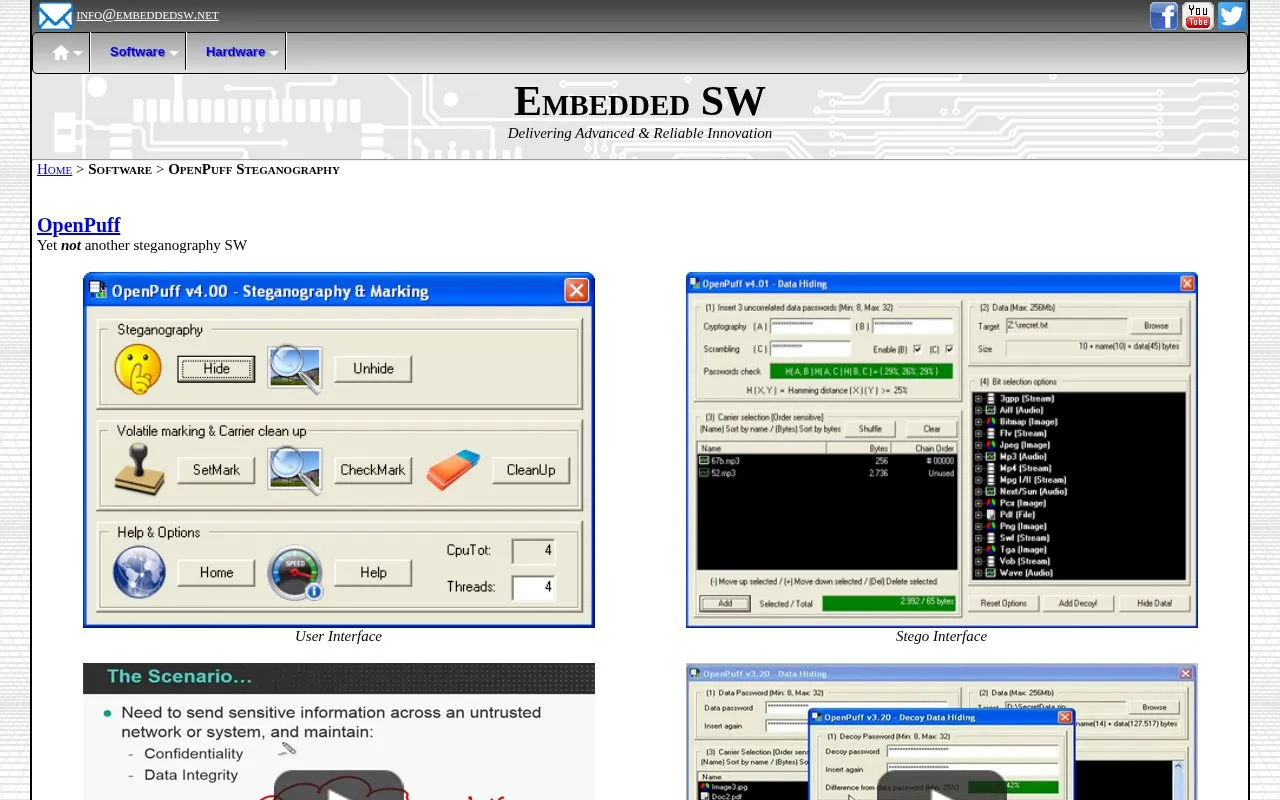Image resolution: width=1280 pixels, height=800 pixels.
Task: Click 'Software' in the breadcrumb trail
Action: [x=120, y=169]
